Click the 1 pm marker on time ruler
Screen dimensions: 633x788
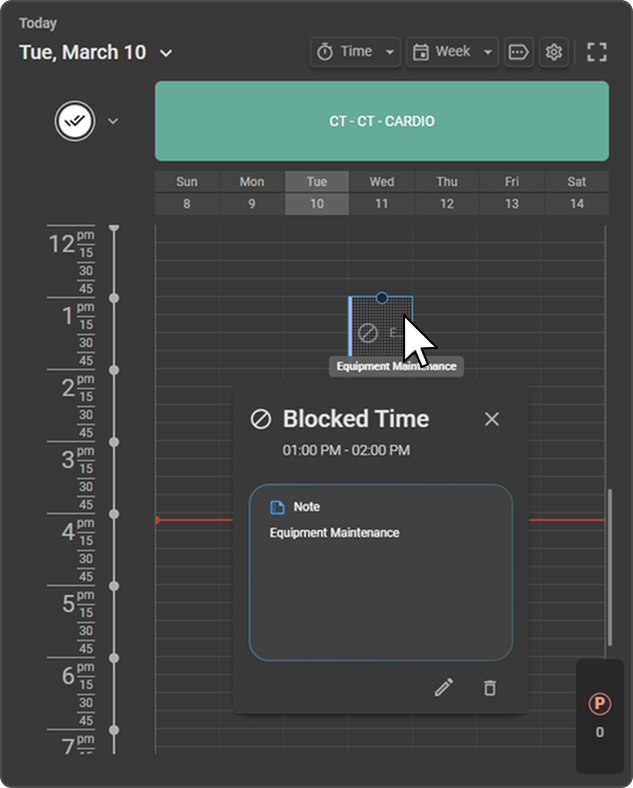click(114, 298)
